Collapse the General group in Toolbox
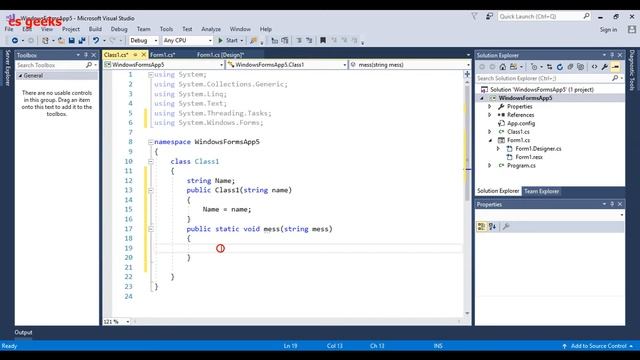 pos(20,76)
